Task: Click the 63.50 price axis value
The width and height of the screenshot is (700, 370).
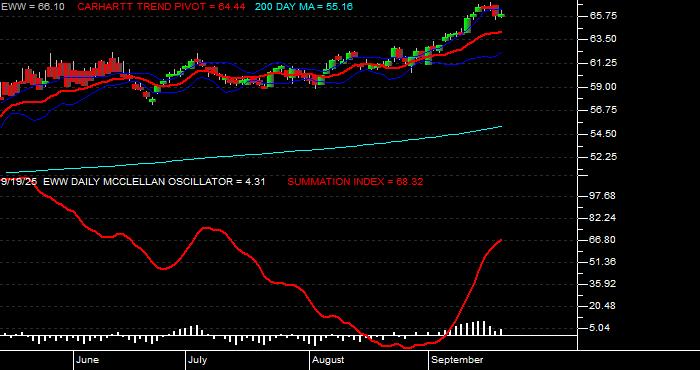Action: (603, 39)
